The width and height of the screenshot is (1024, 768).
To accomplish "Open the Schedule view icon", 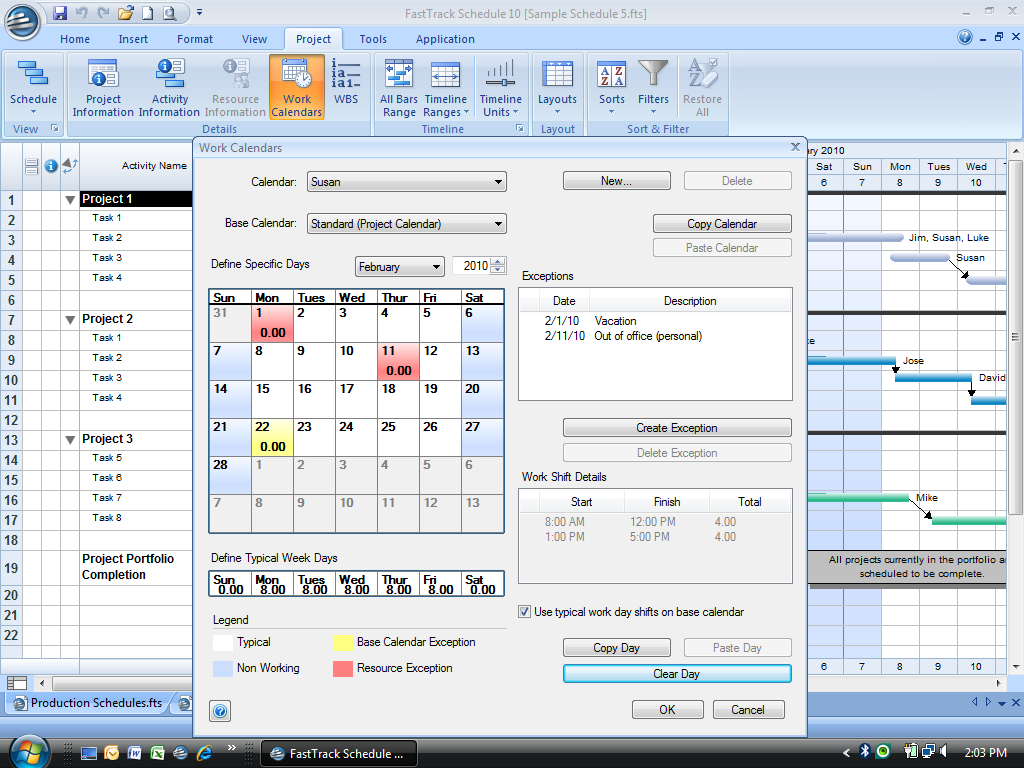I will click(x=33, y=77).
